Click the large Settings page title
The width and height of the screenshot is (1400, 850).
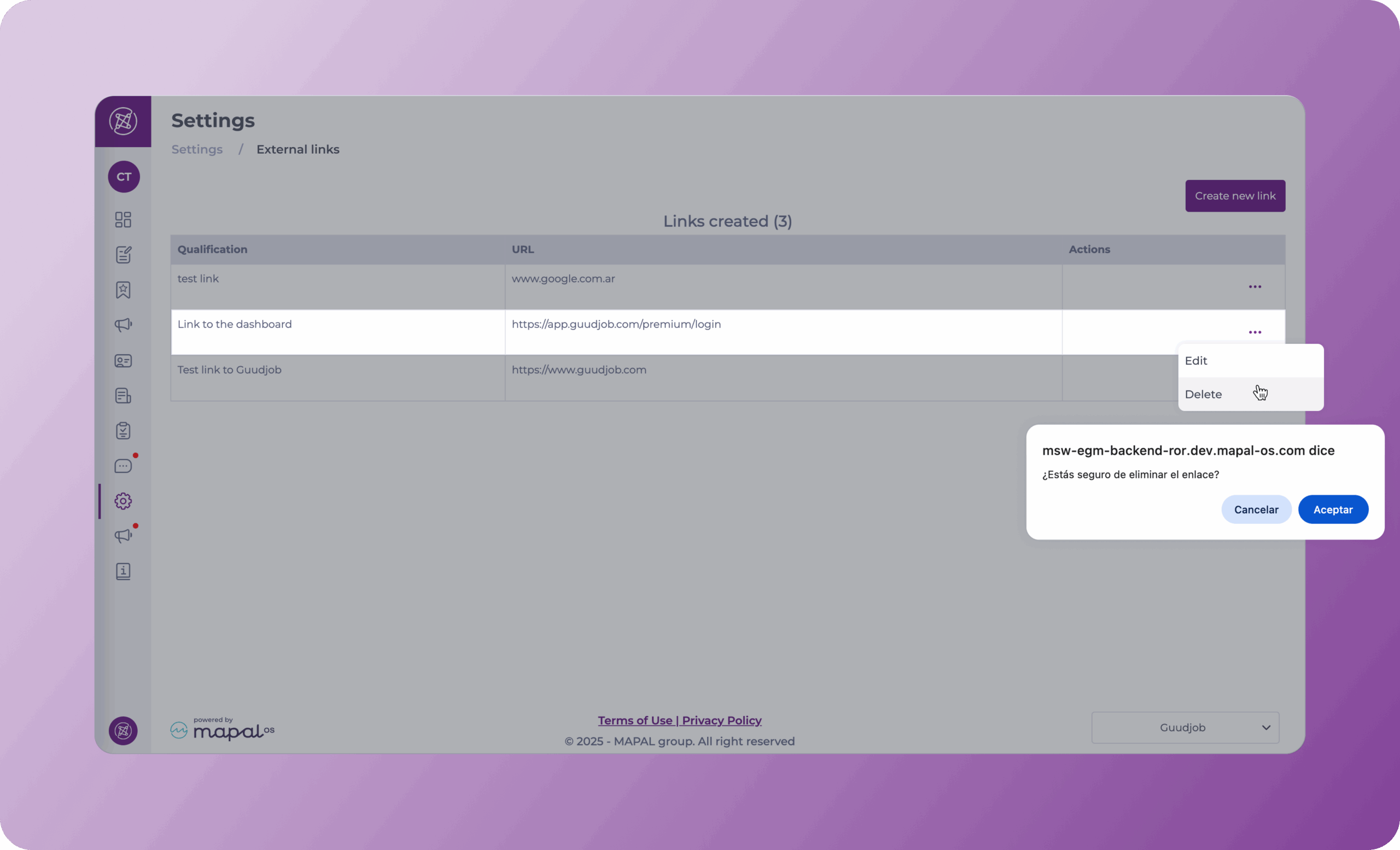213,120
